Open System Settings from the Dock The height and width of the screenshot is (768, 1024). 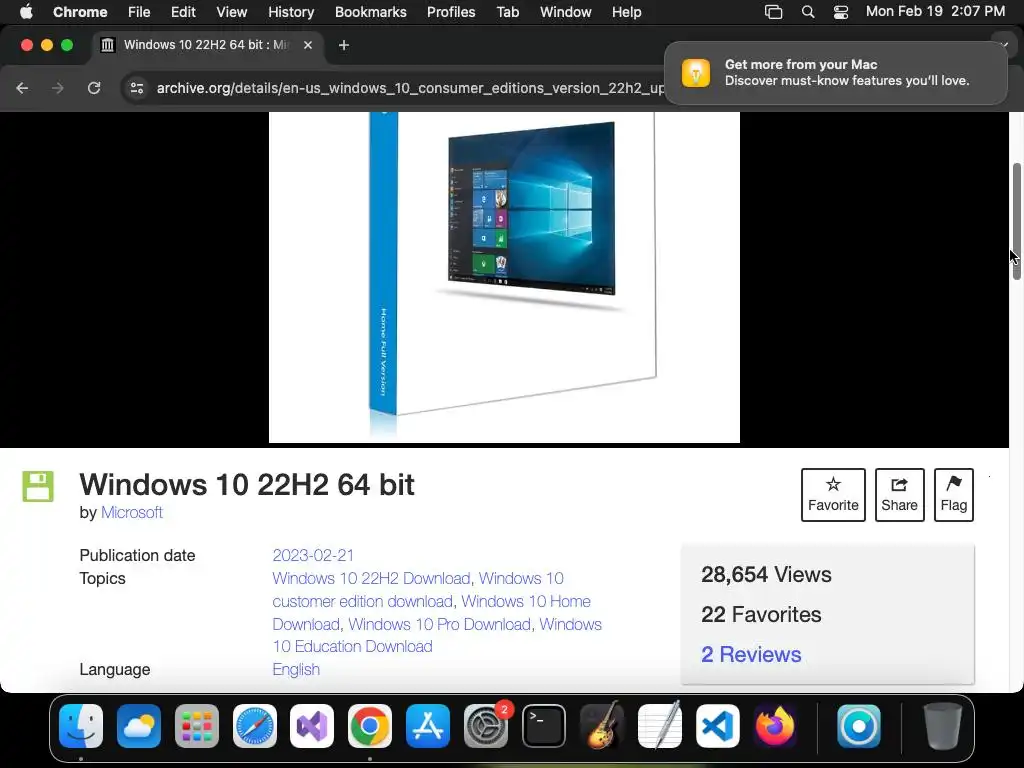coord(486,726)
